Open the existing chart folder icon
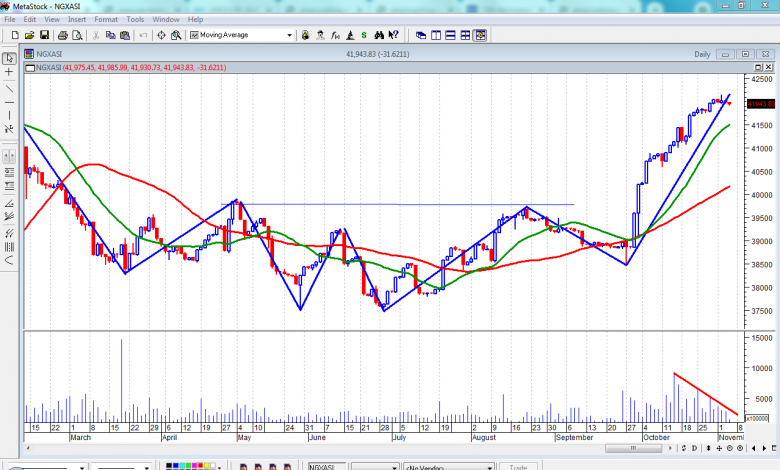This screenshot has height=470, width=780. point(28,35)
